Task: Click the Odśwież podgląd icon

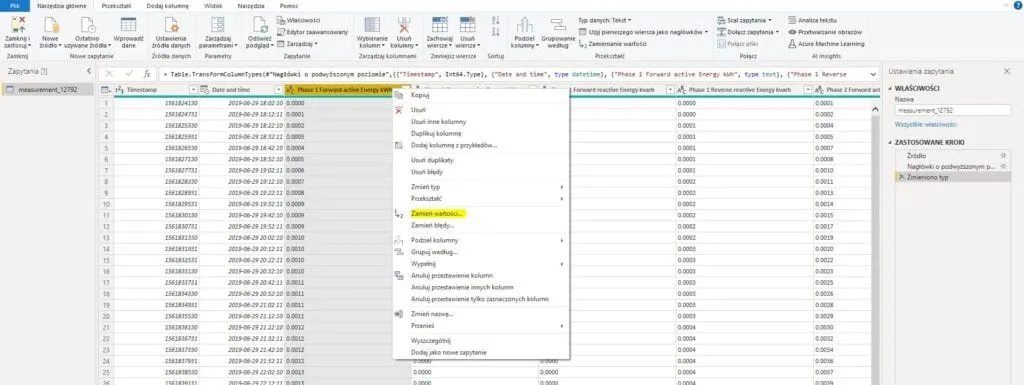Action: click(260, 25)
